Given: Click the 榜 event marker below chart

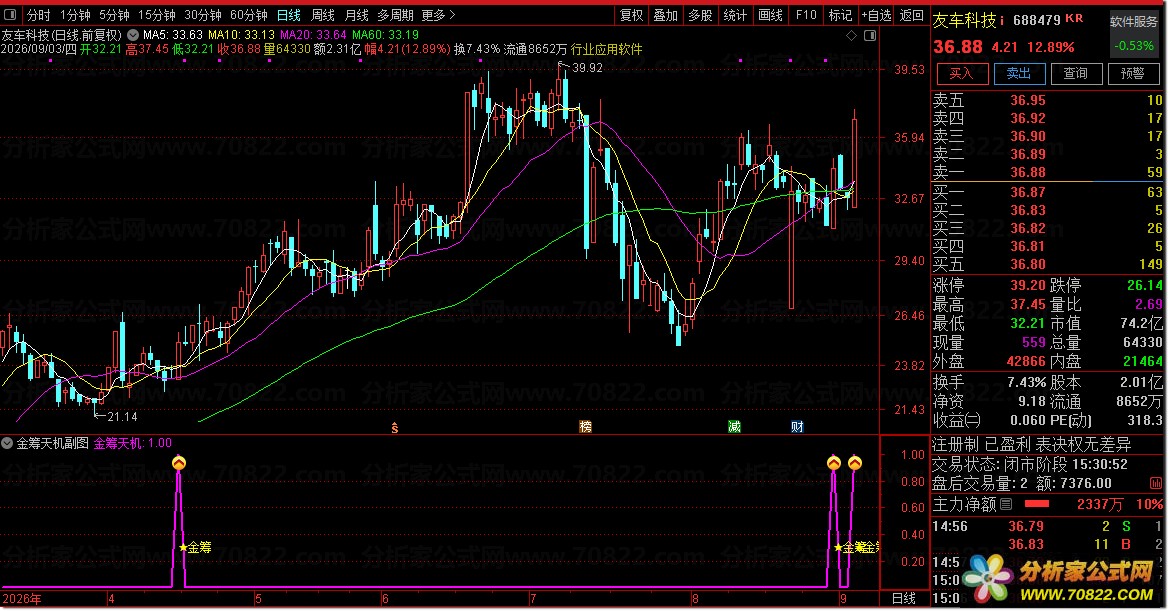Looking at the screenshot, I should 585,427.
